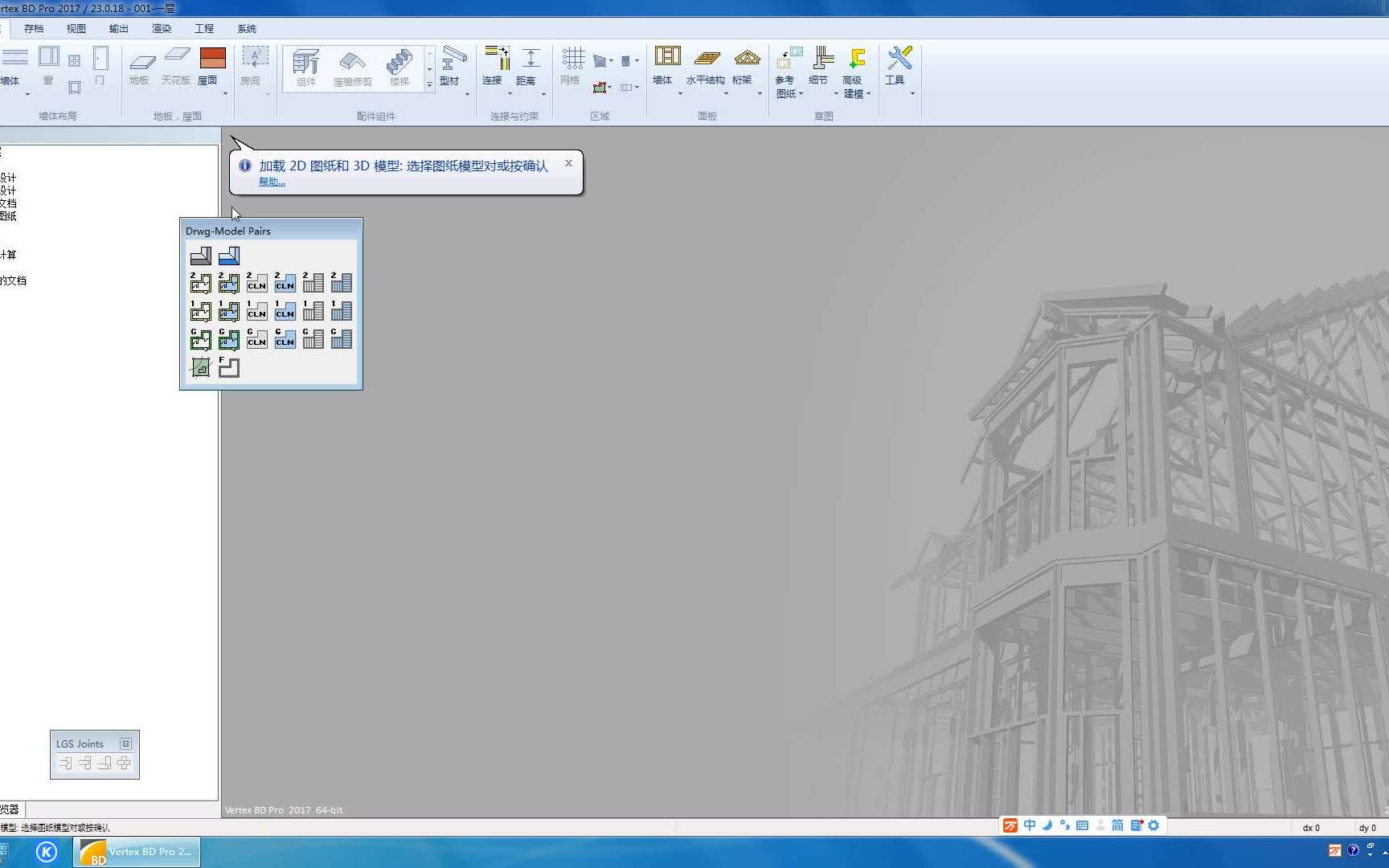Viewport: 1389px width, 868px height.
Task: Open floor 1 yellow floor plan drawing
Action: tap(201, 310)
